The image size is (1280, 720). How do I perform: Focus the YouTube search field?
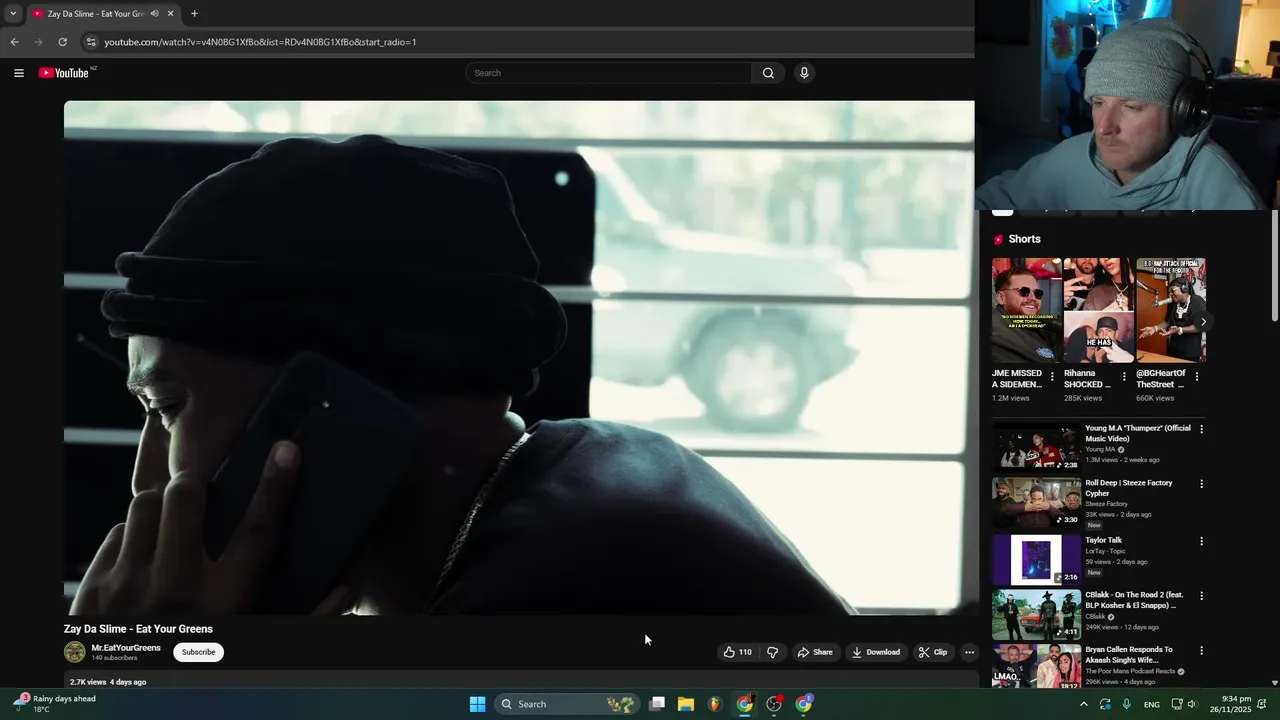point(608,73)
